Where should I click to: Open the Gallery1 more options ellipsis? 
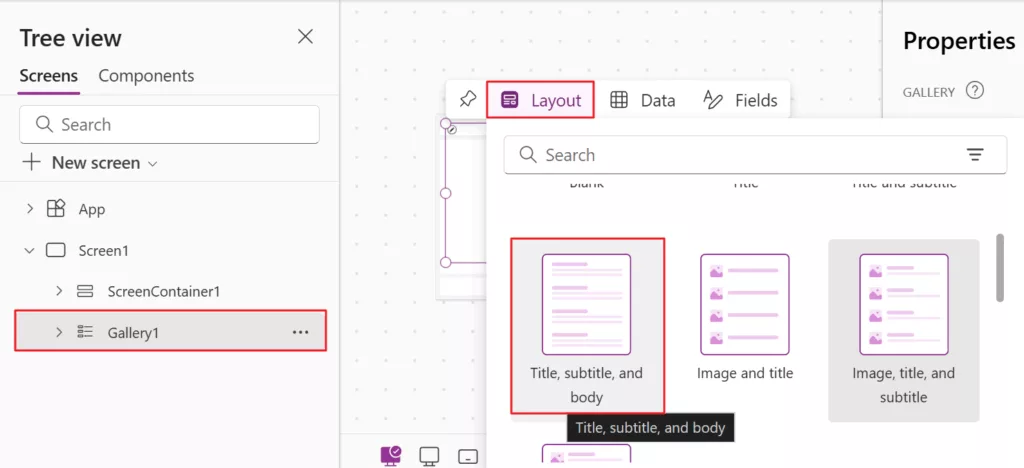pos(300,332)
